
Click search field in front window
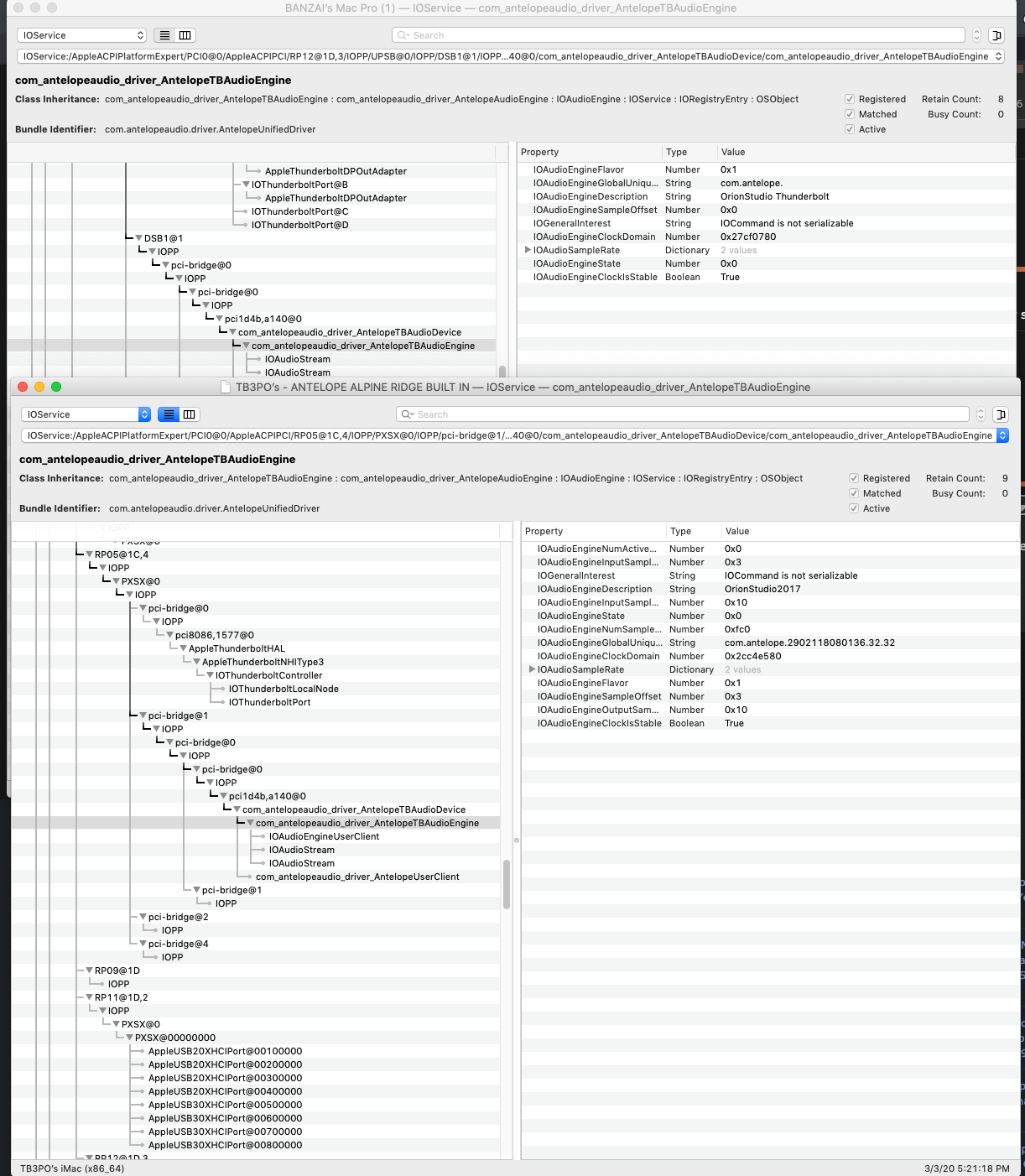pyautogui.click(x=683, y=414)
